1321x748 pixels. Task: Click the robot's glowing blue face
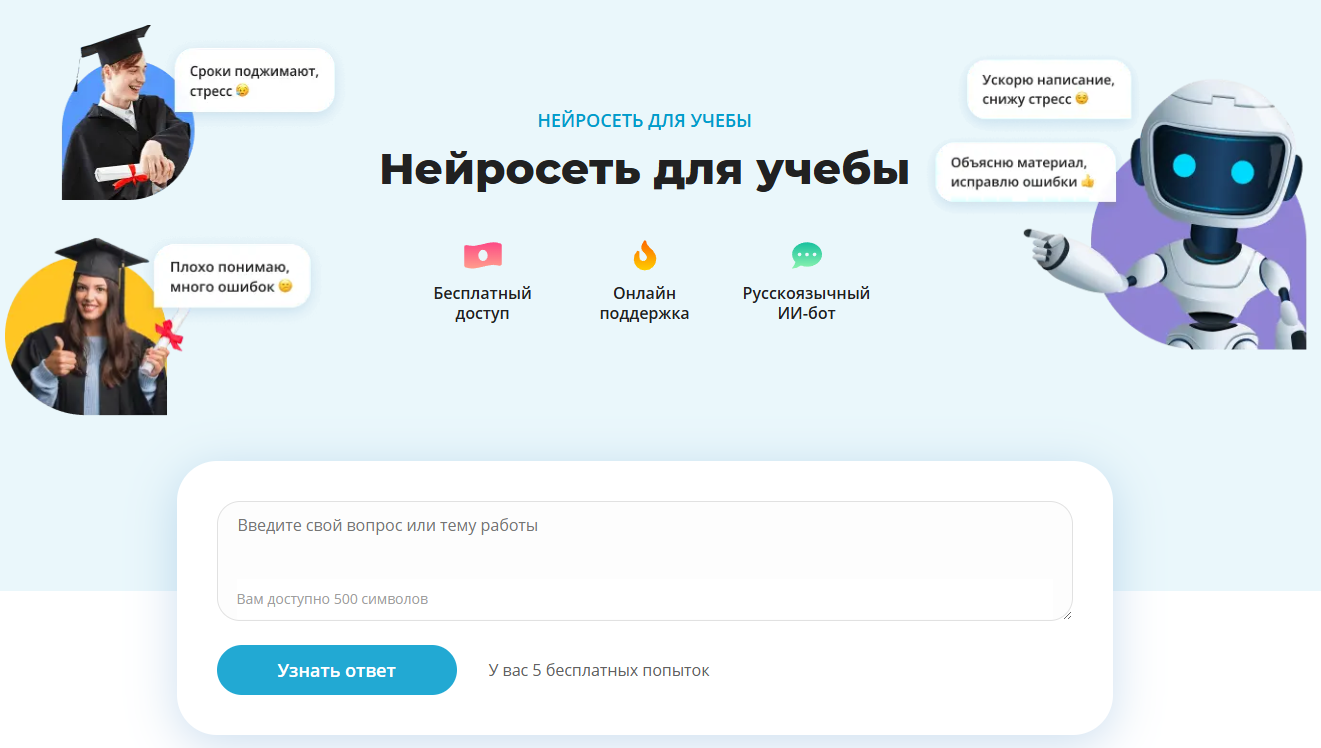point(1212,167)
